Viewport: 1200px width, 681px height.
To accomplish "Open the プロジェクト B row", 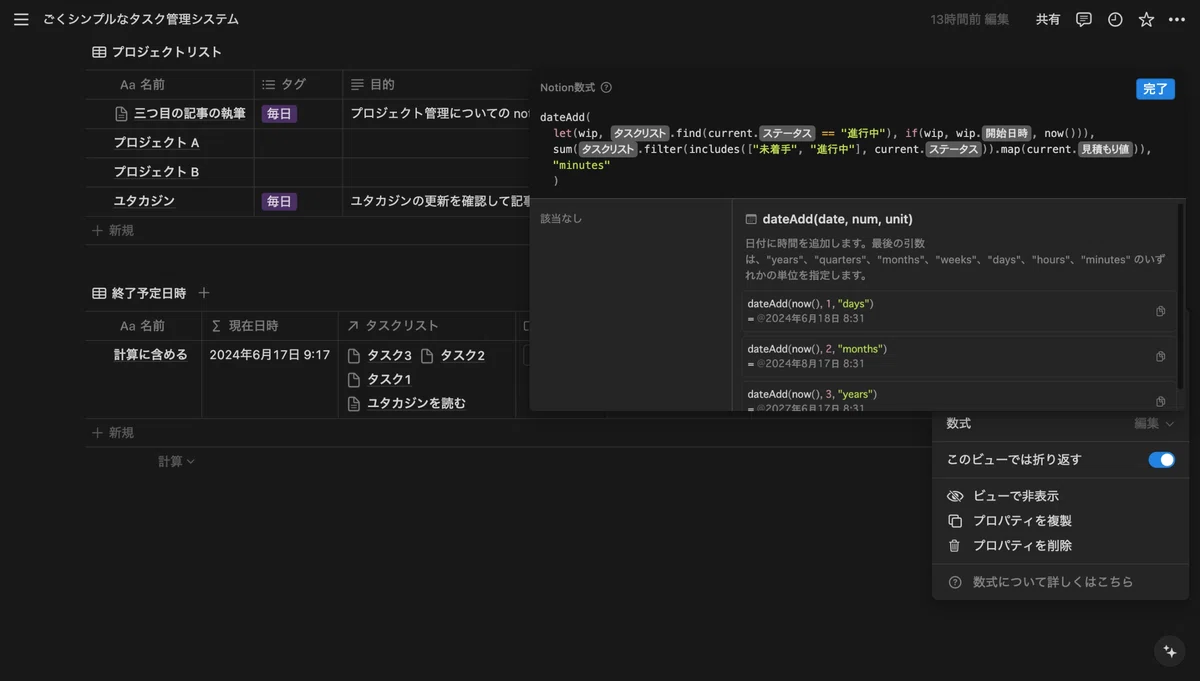I will coord(156,172).
